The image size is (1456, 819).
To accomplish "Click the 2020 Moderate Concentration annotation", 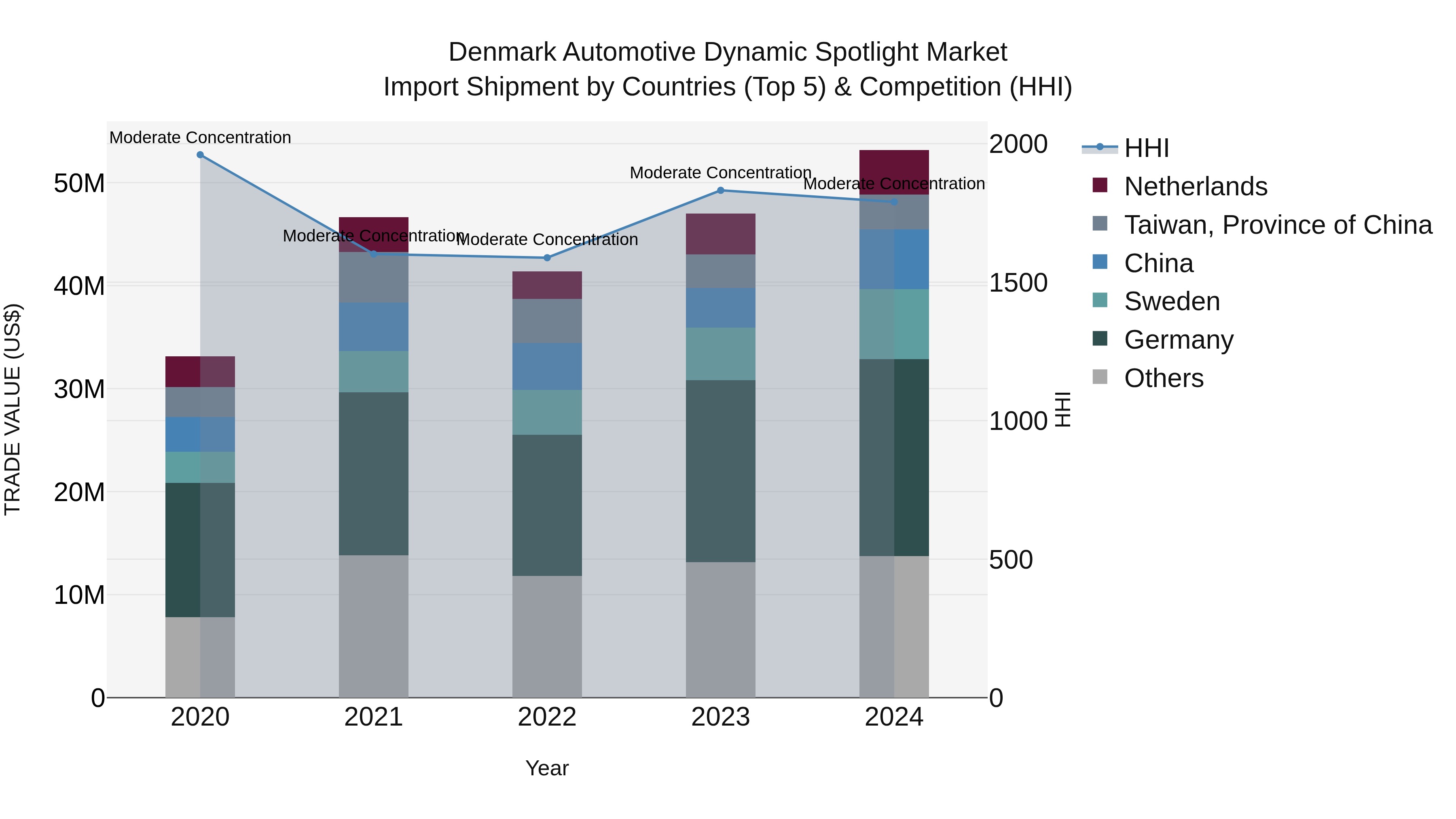I will tap(200, 138).
